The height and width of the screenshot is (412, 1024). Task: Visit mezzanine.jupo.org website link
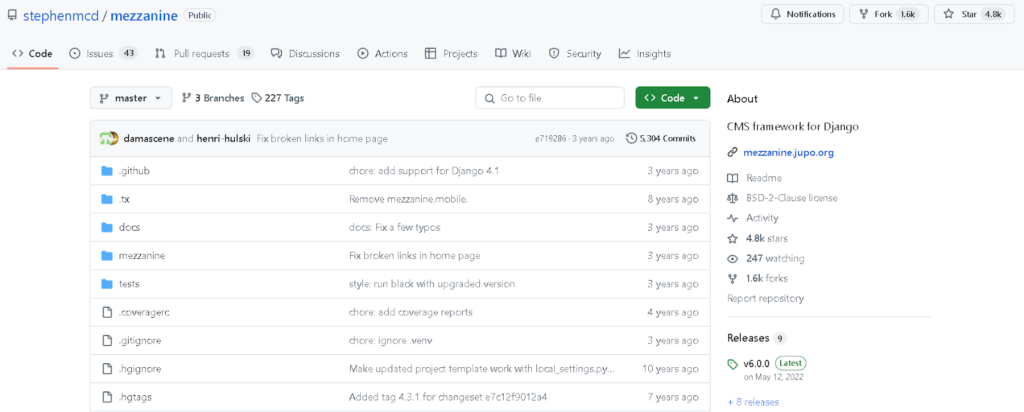[788, 153]
